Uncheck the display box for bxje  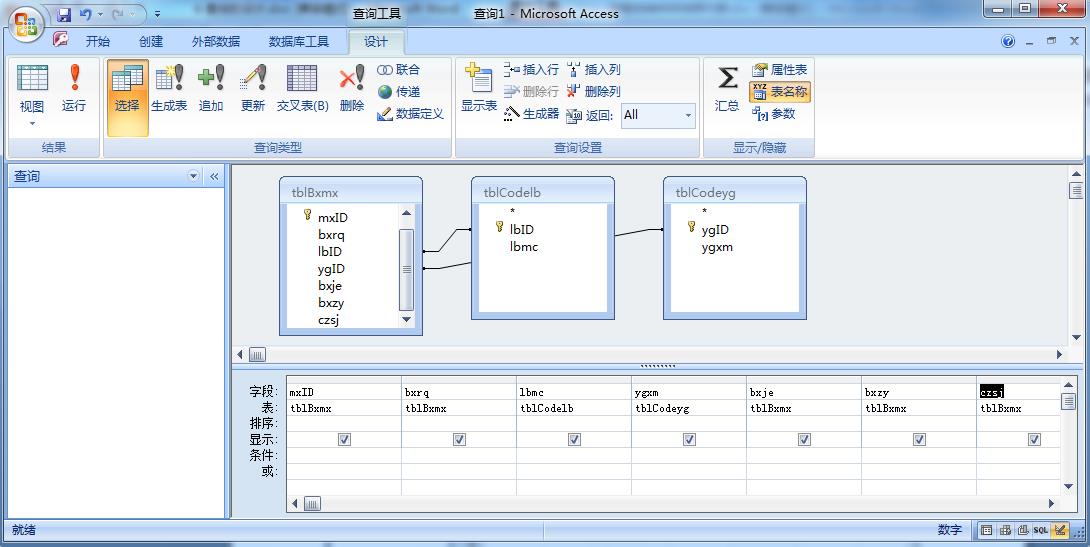click(804, 439)
